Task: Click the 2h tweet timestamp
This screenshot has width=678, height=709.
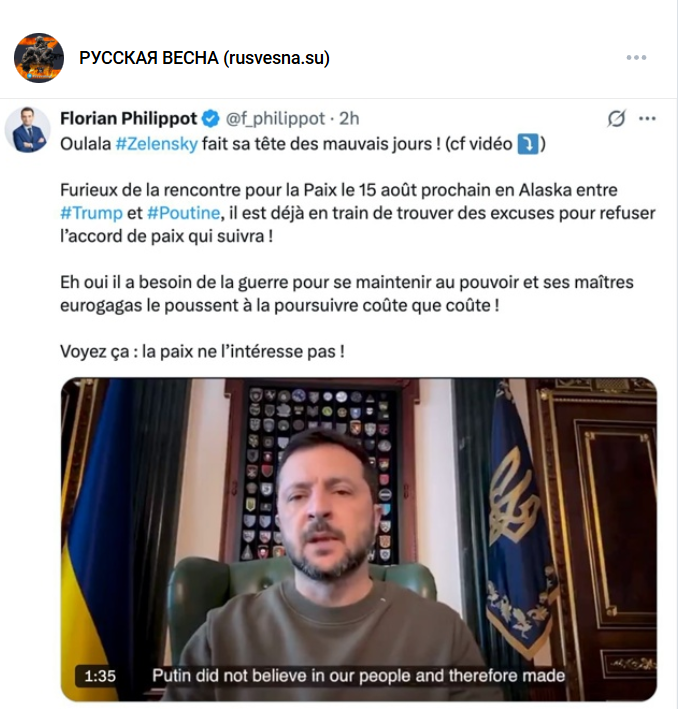Action: (x=349, y=118)
